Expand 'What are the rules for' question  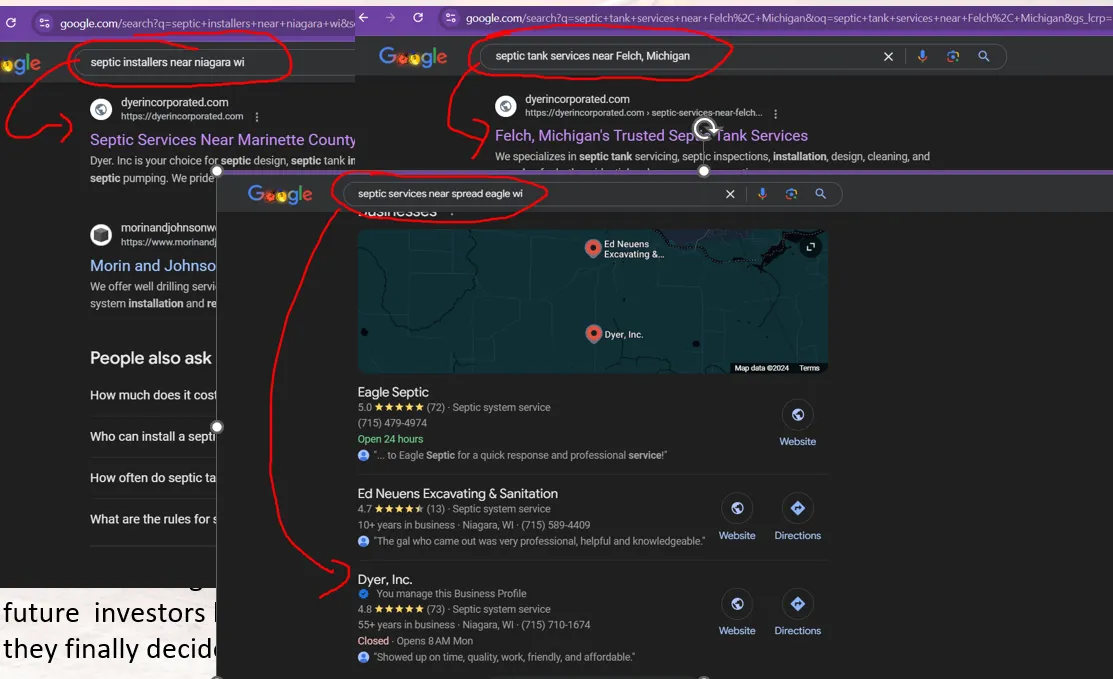point(153,519)
